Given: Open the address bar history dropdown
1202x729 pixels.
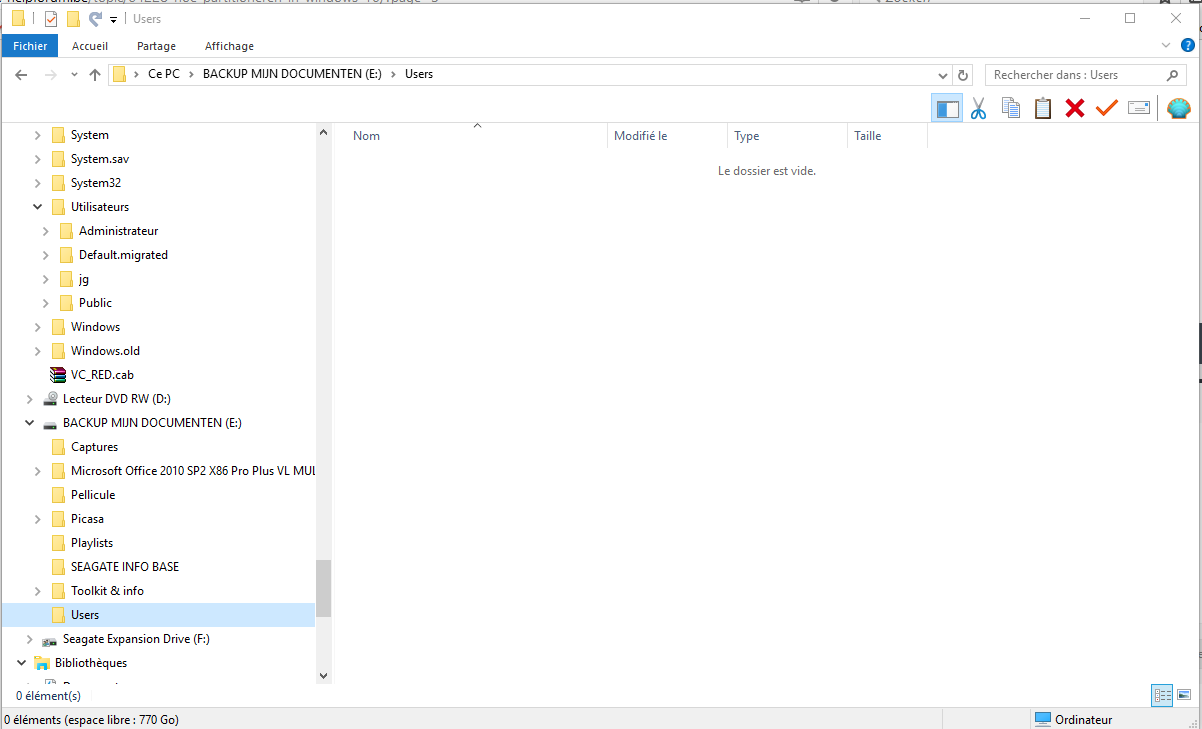Looking at the screenshot, I should pyautogui.click(x=942, y=75).
